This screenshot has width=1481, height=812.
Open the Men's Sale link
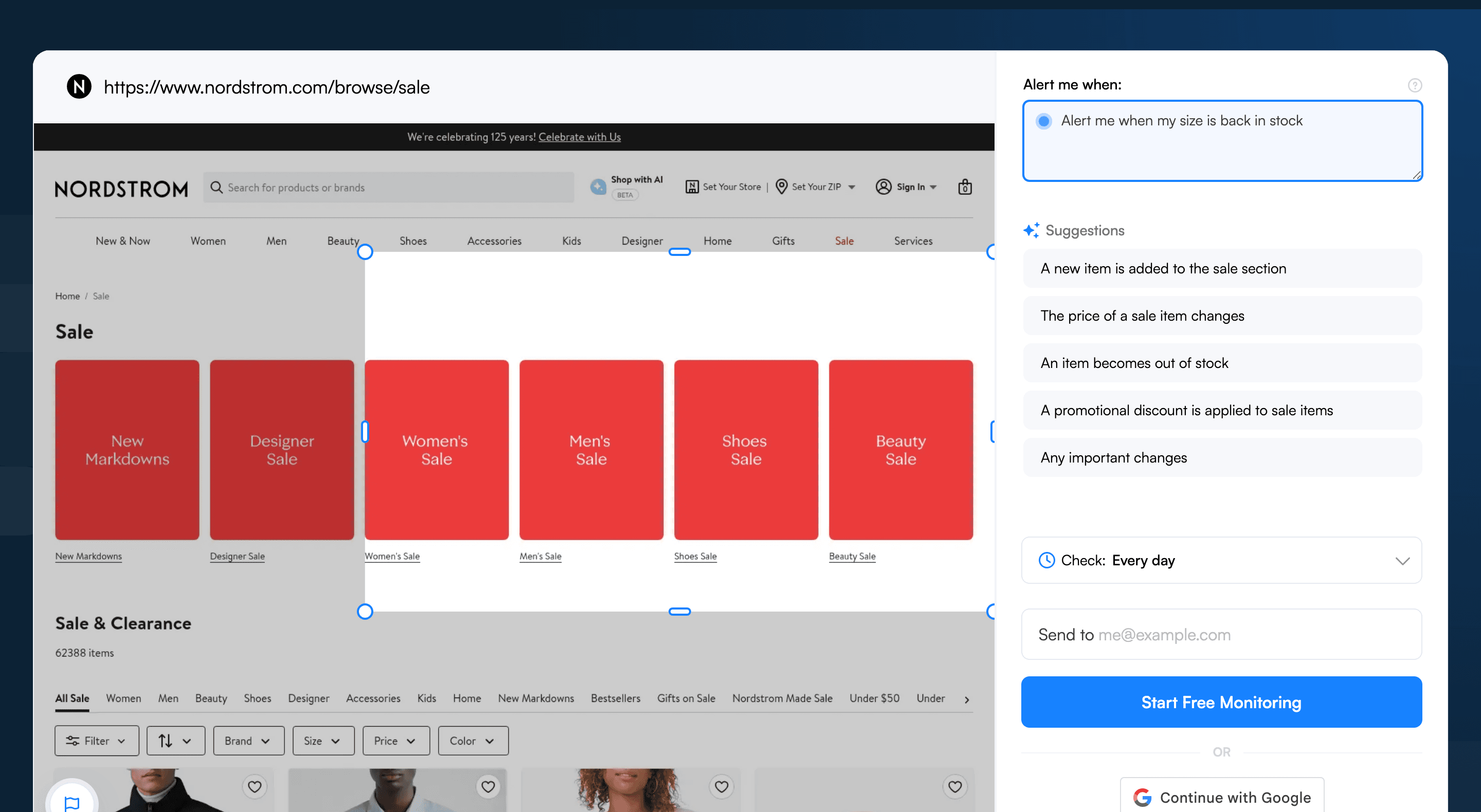[540, 556]
